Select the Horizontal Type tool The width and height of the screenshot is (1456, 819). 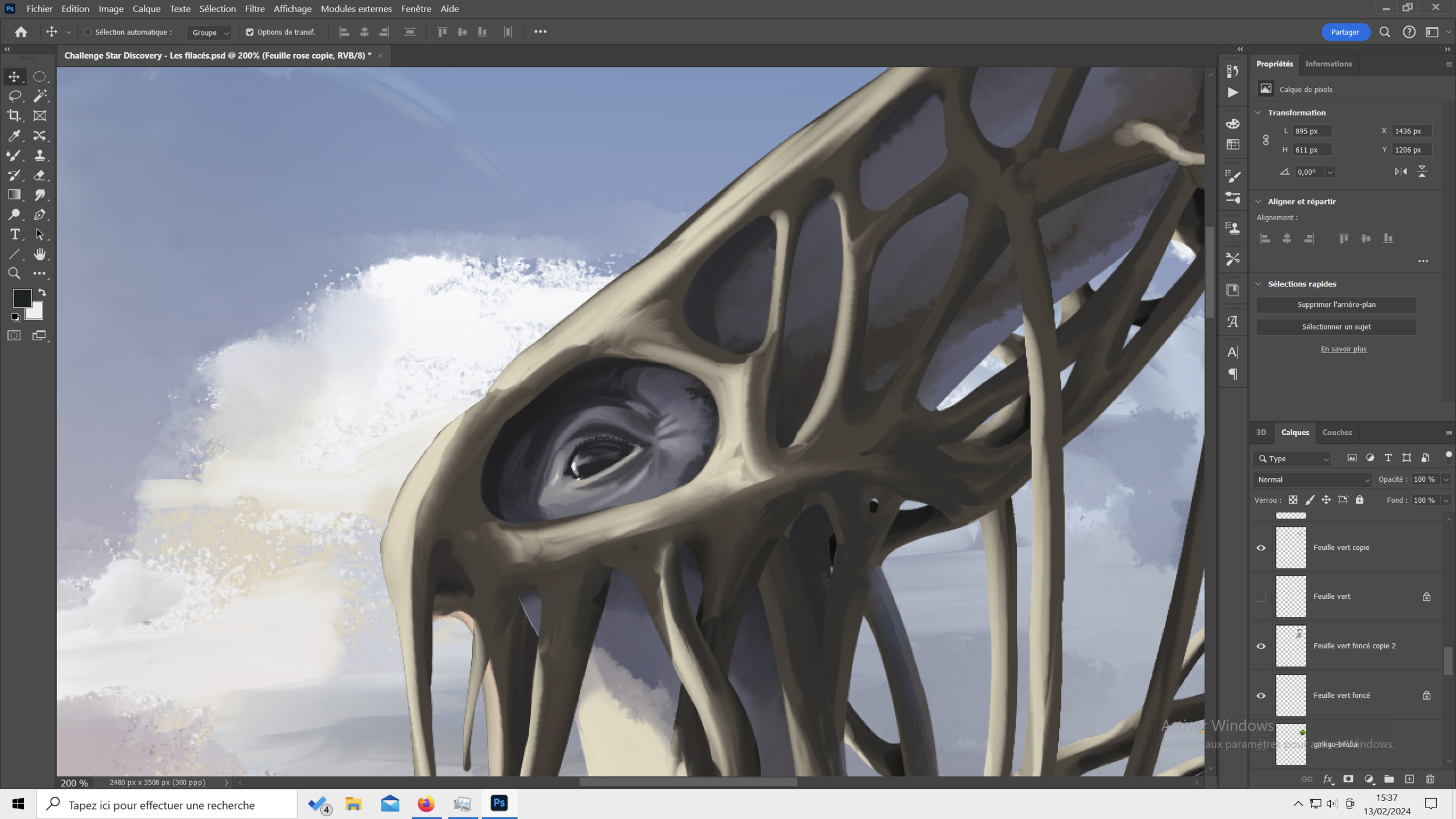15,234
